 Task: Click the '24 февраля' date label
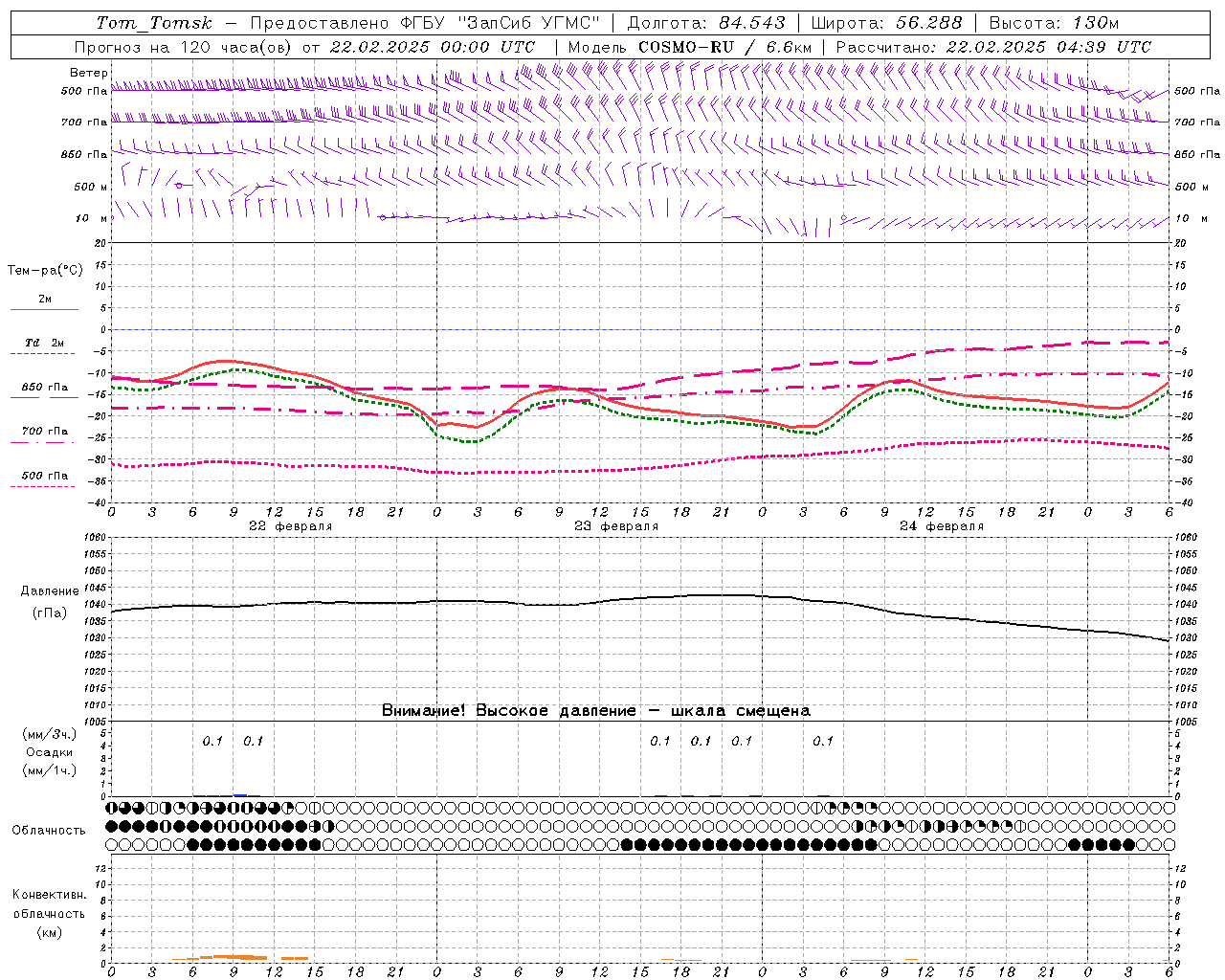click(942, 526)
